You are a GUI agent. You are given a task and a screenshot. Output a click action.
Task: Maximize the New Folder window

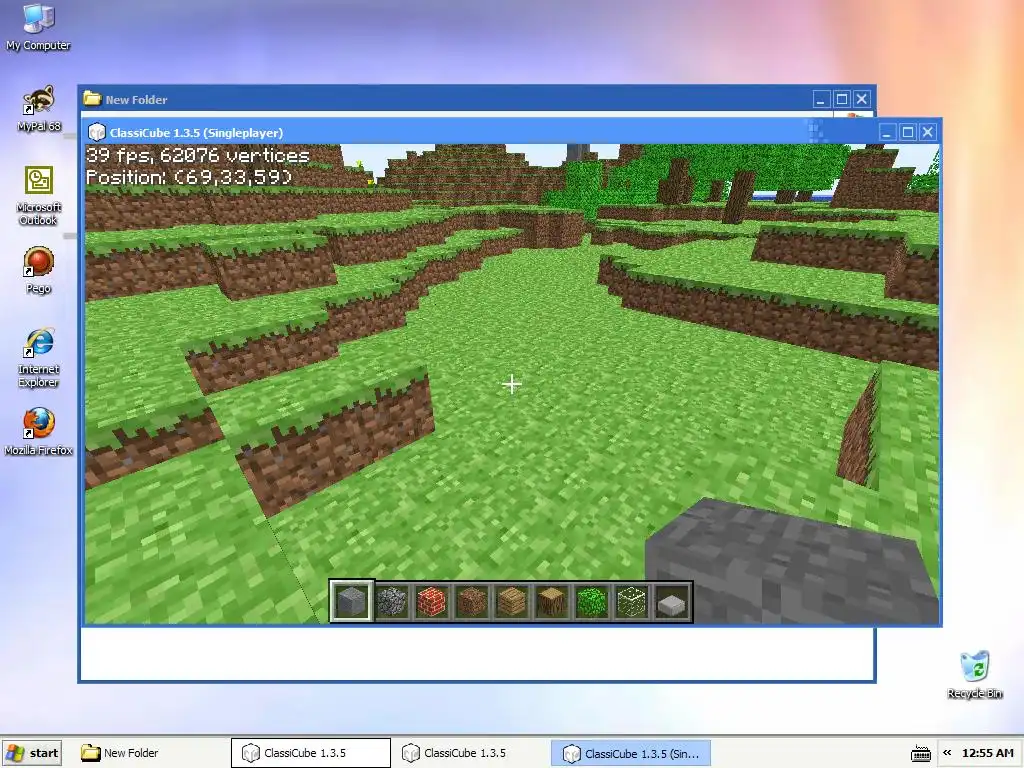[842, 99]
